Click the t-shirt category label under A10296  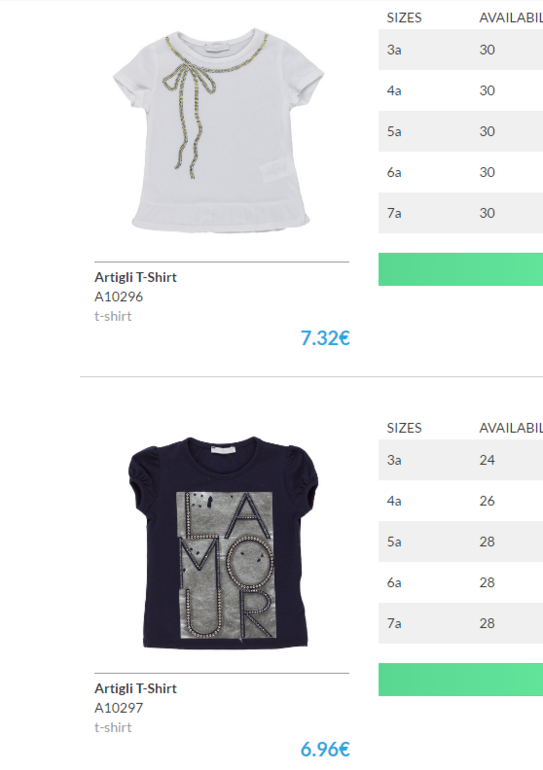(113, 316)
